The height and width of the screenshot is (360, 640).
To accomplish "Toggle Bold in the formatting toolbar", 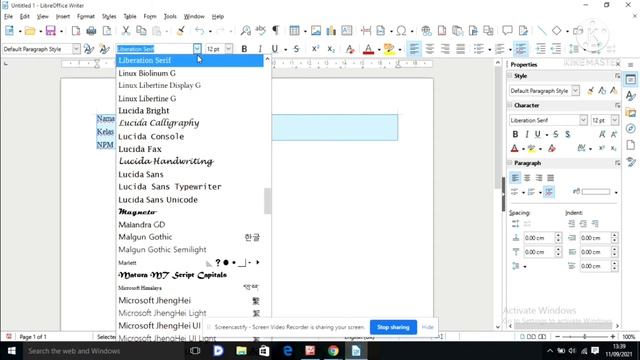I will 244,49.
